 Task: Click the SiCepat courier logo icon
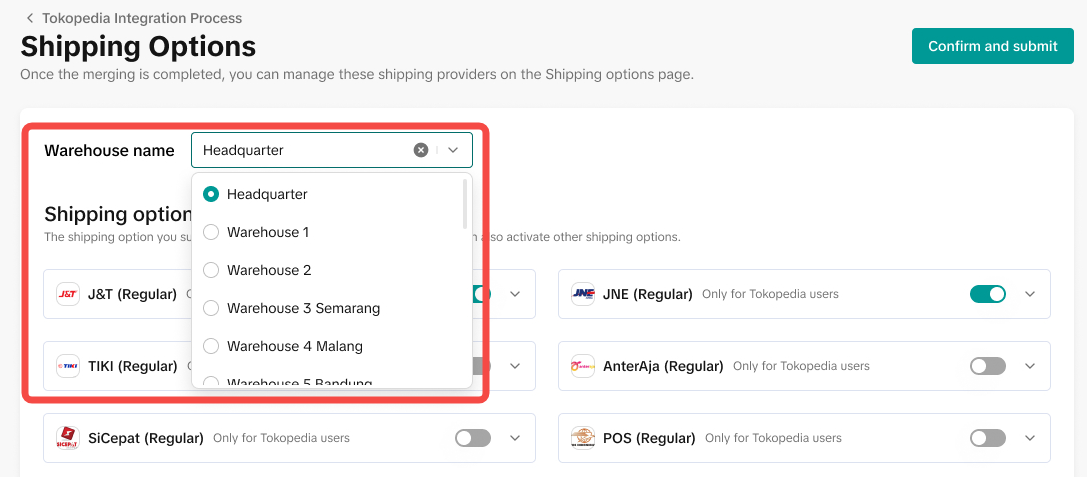[68, 438]
